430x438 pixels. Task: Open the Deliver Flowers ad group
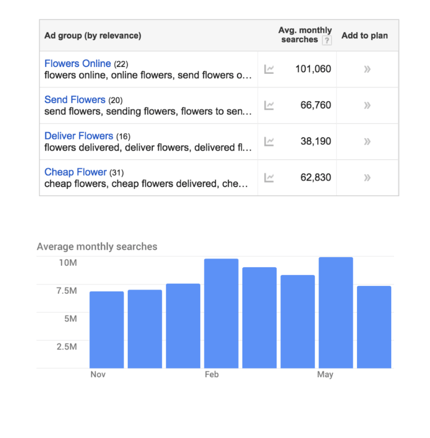click(79, 136)
